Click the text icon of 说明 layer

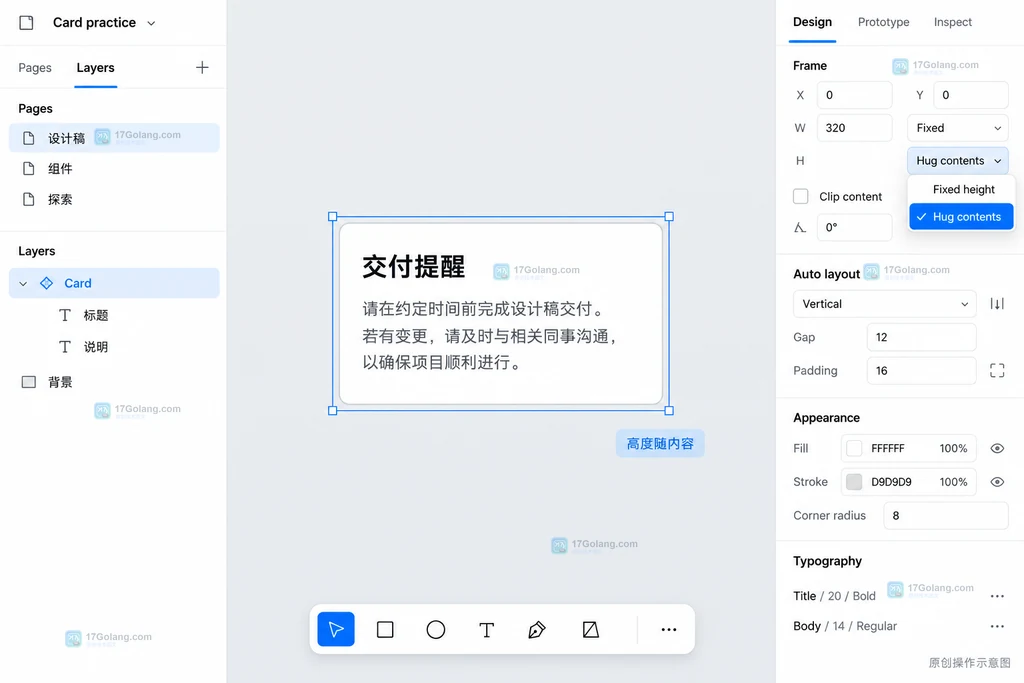(65, 347)
